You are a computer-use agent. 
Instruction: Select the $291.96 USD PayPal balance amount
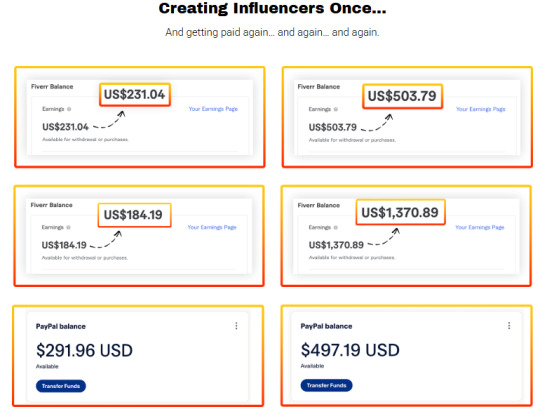[84, 351]
